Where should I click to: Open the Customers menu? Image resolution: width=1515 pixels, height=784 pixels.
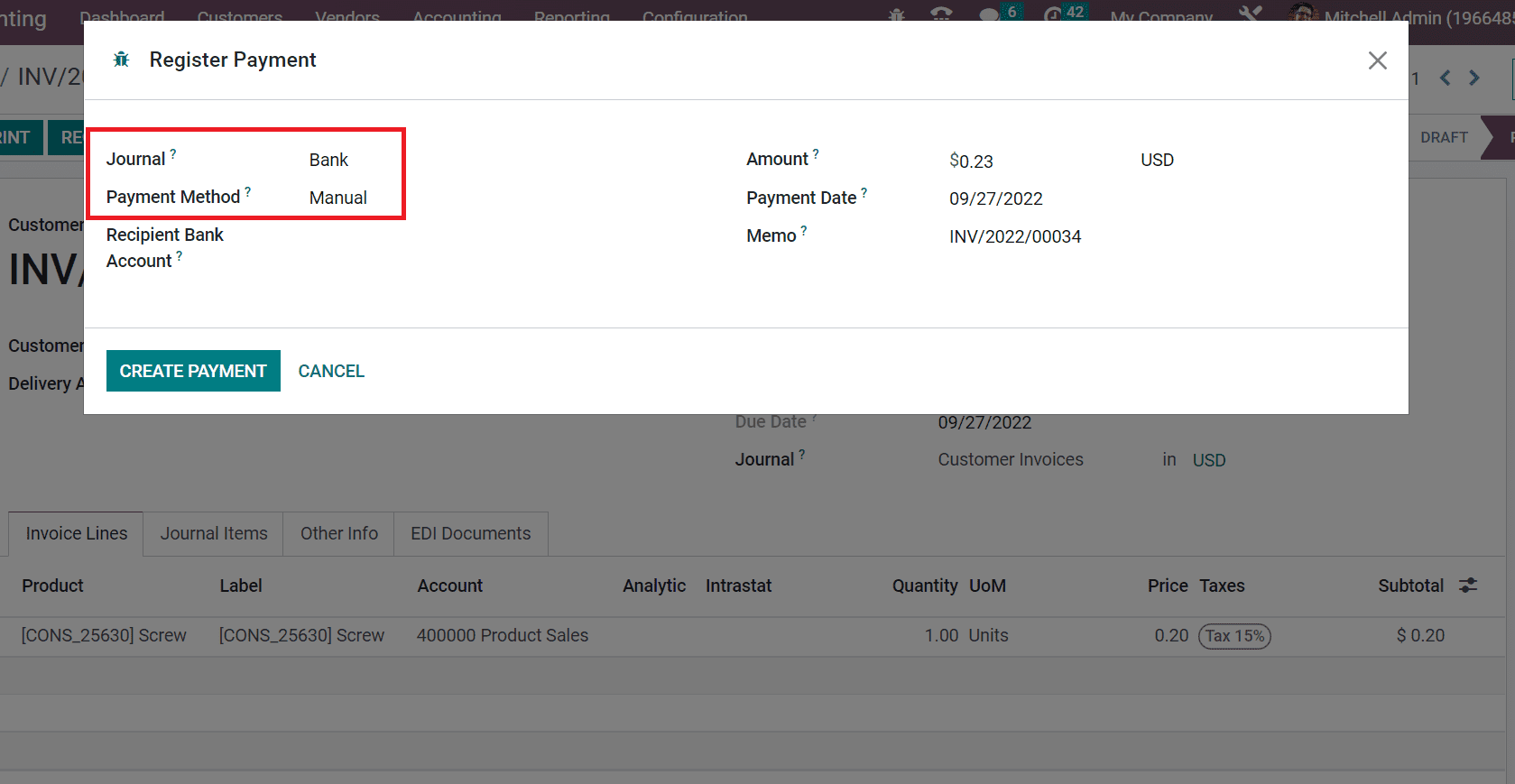[x=240, y=17]
